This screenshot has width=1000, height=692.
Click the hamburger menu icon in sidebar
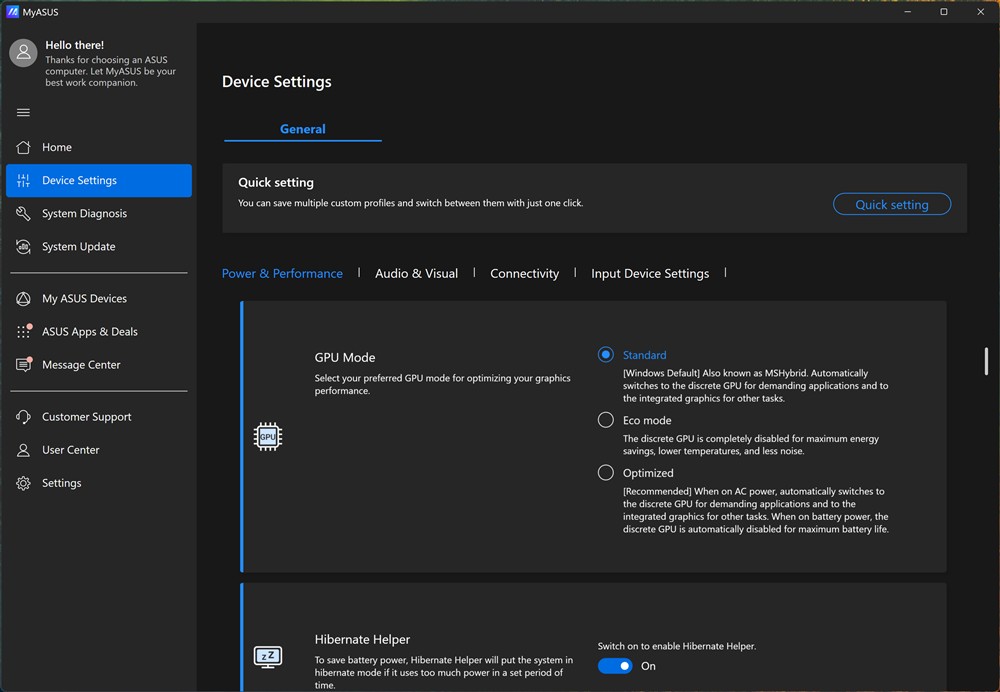coord(23,112)
